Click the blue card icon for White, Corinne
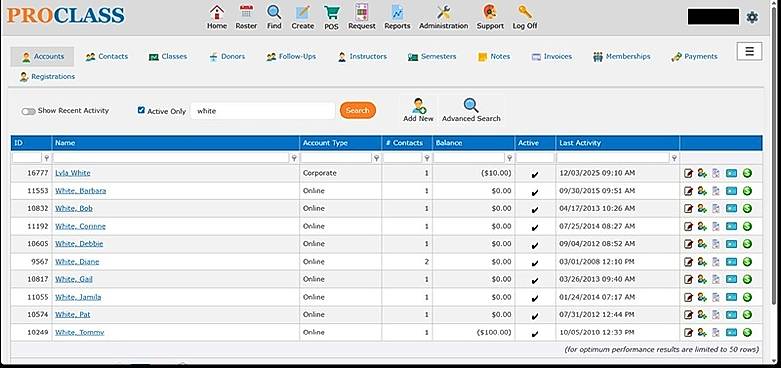The height and width of the screenshot is (368, 781). point(731,226)
